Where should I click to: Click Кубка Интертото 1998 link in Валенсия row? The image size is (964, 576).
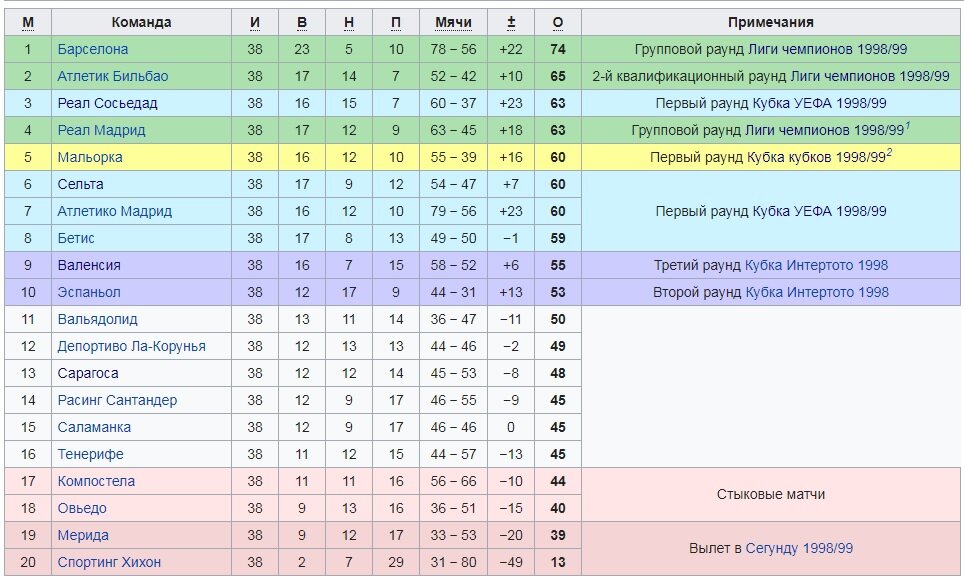pos(816,266)
